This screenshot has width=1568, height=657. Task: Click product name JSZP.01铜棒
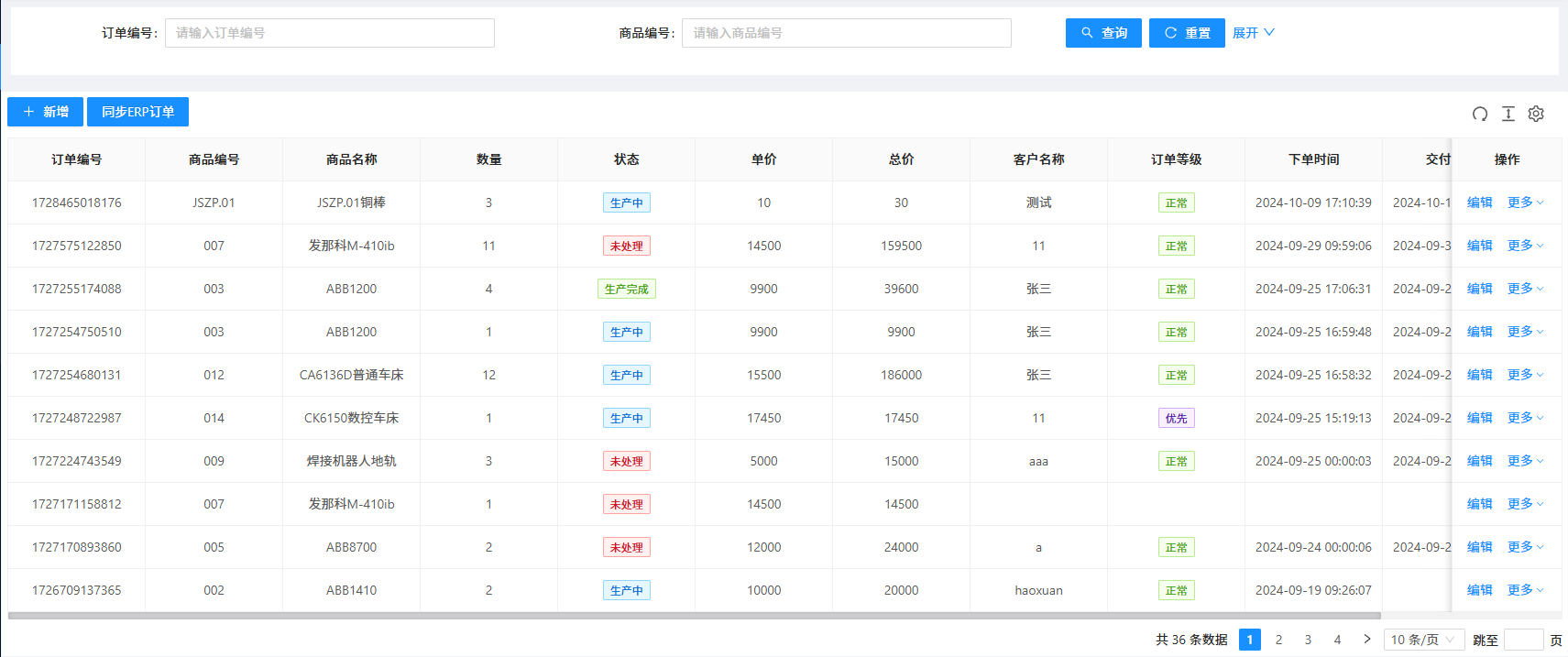352,203
